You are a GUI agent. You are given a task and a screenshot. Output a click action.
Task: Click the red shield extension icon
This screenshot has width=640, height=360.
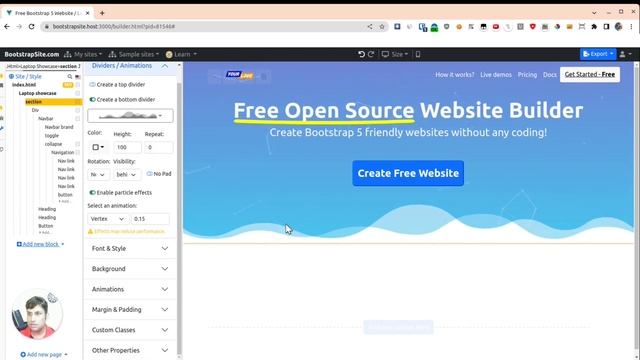[533, 27]
